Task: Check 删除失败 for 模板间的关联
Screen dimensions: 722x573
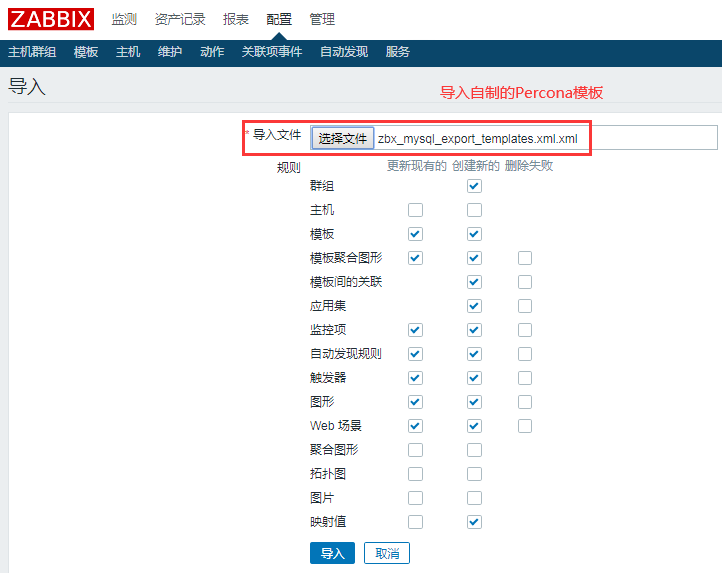Action: [x=525, y=282]
